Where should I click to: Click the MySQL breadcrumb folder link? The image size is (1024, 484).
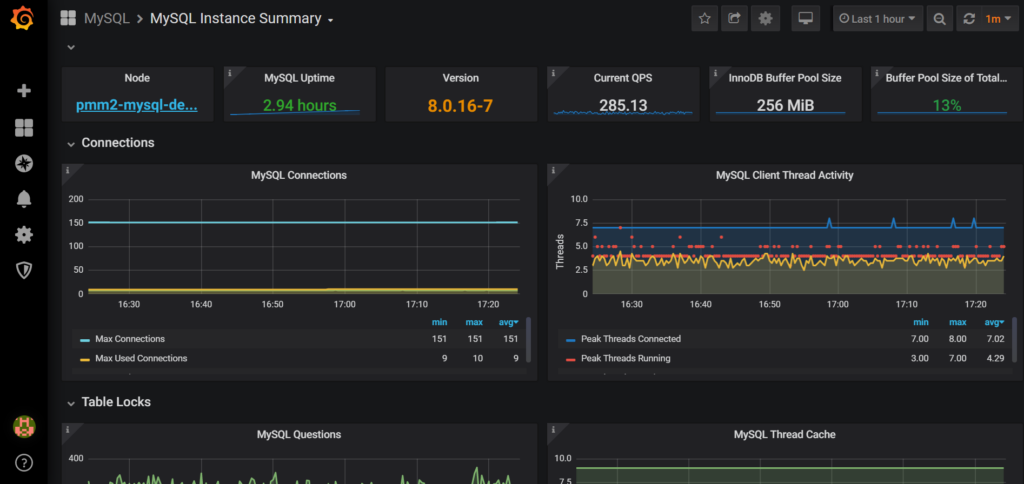coord(106,18)
